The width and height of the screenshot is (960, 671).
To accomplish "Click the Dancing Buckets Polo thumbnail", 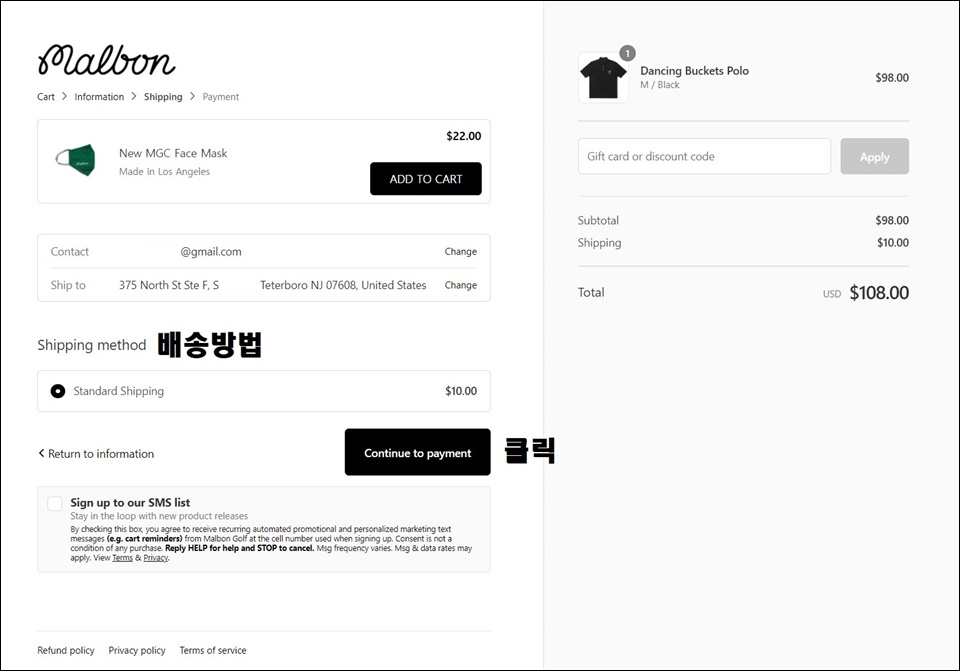I will click(x=603, y=78).
